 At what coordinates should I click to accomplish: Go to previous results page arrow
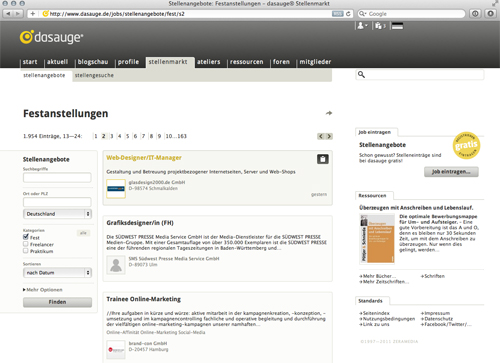321,136
